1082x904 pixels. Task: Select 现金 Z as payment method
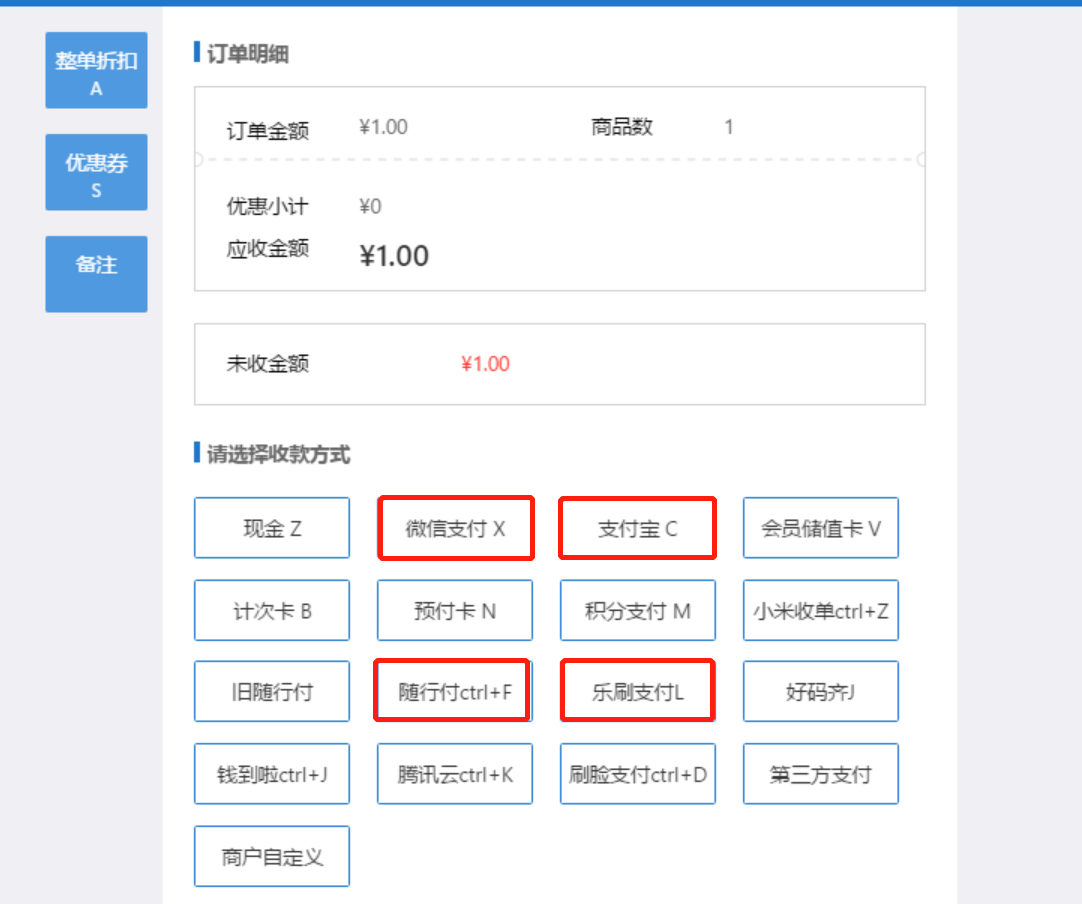[x=272, y=528]
